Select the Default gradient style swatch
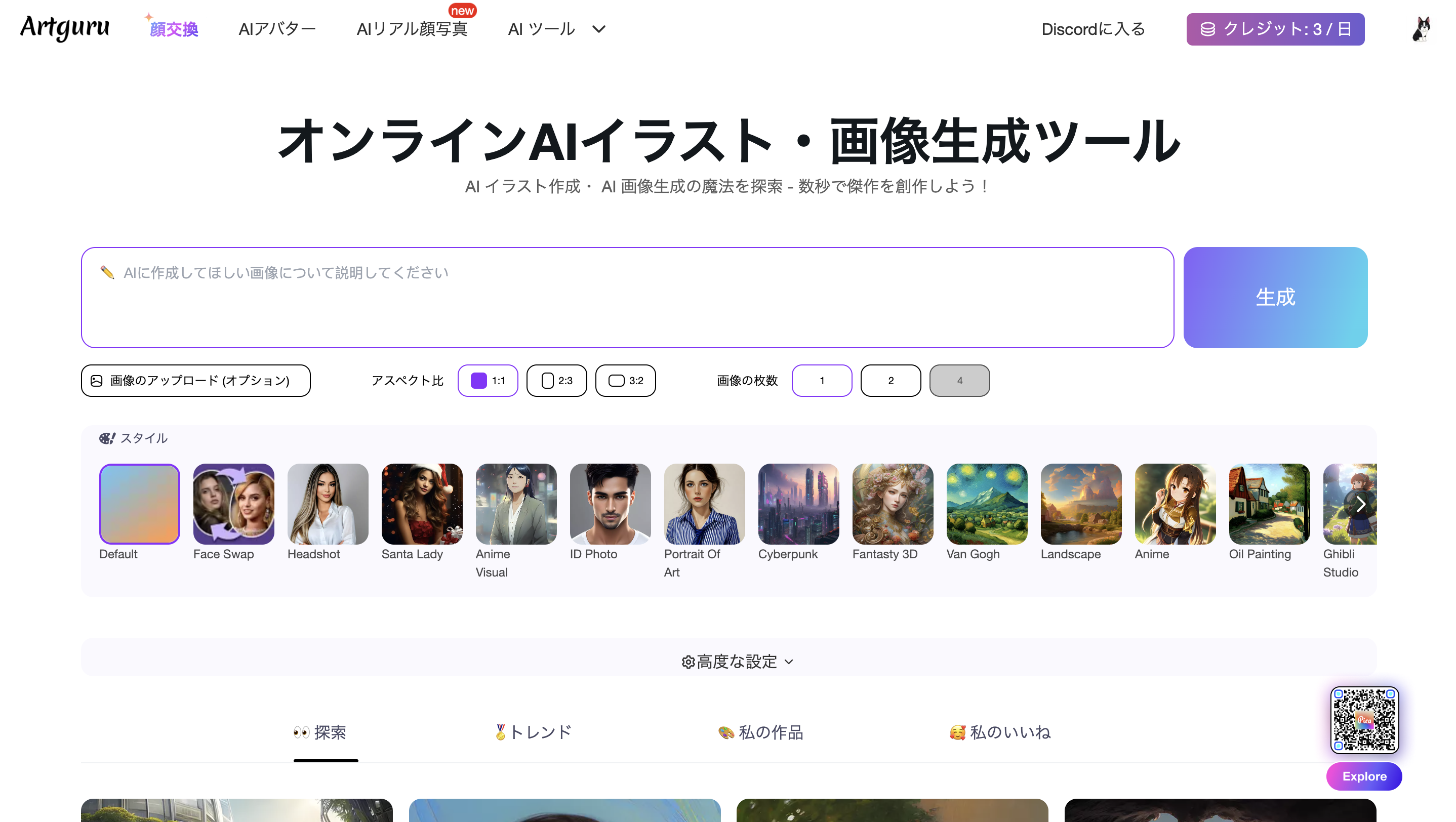Image resolution: width=1456 pixels, height=822 pixels. 139,503
